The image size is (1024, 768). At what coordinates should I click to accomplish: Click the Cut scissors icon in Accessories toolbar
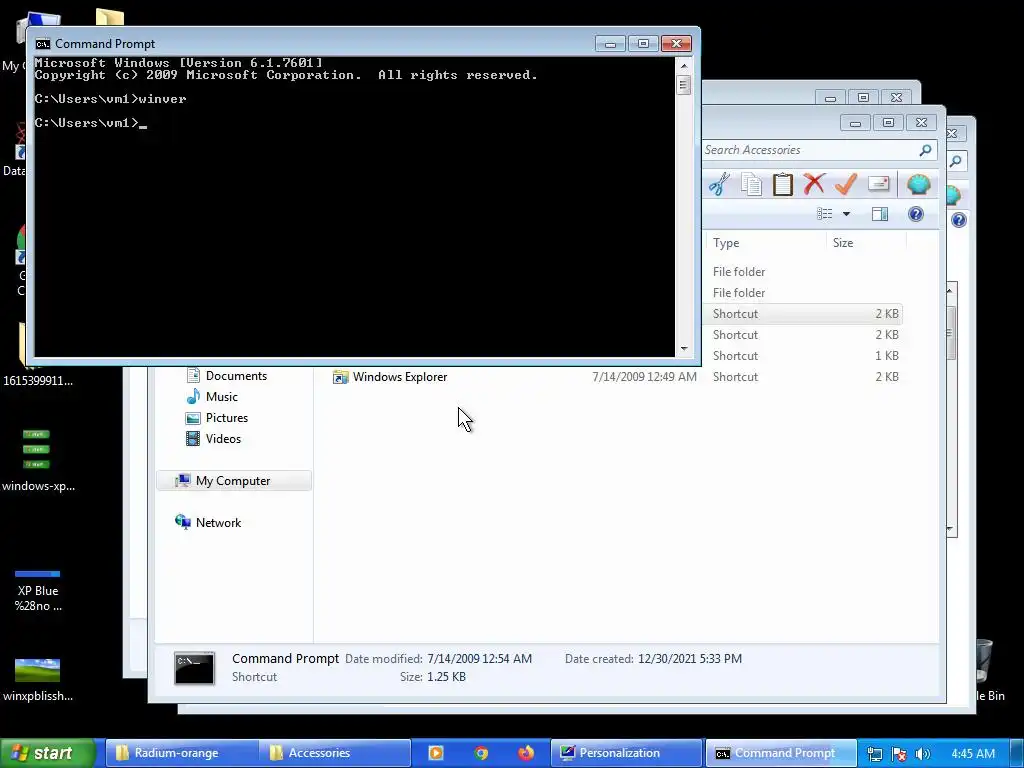point(719,184)
